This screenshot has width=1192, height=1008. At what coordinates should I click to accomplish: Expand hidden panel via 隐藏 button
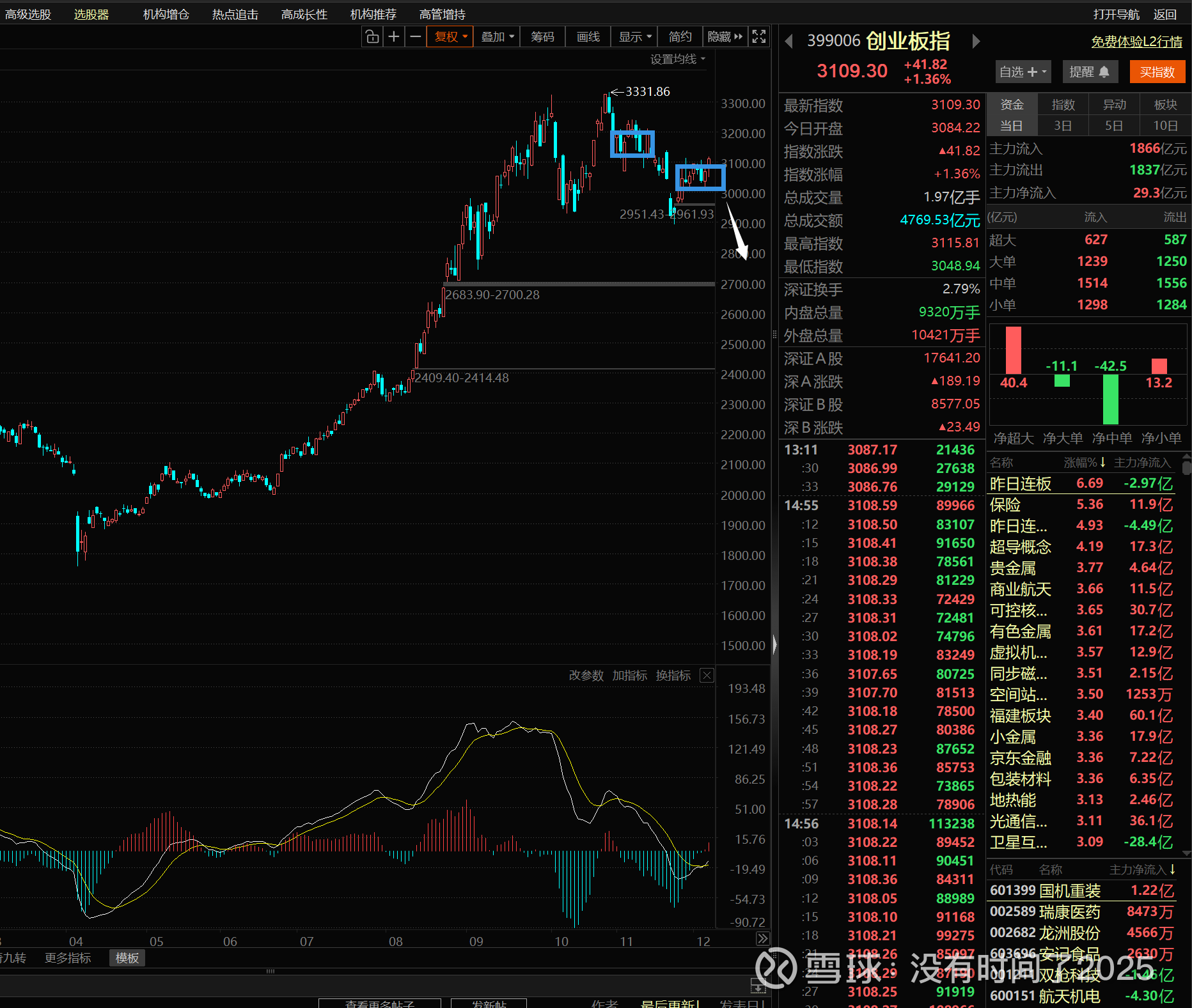click(725, 37)
